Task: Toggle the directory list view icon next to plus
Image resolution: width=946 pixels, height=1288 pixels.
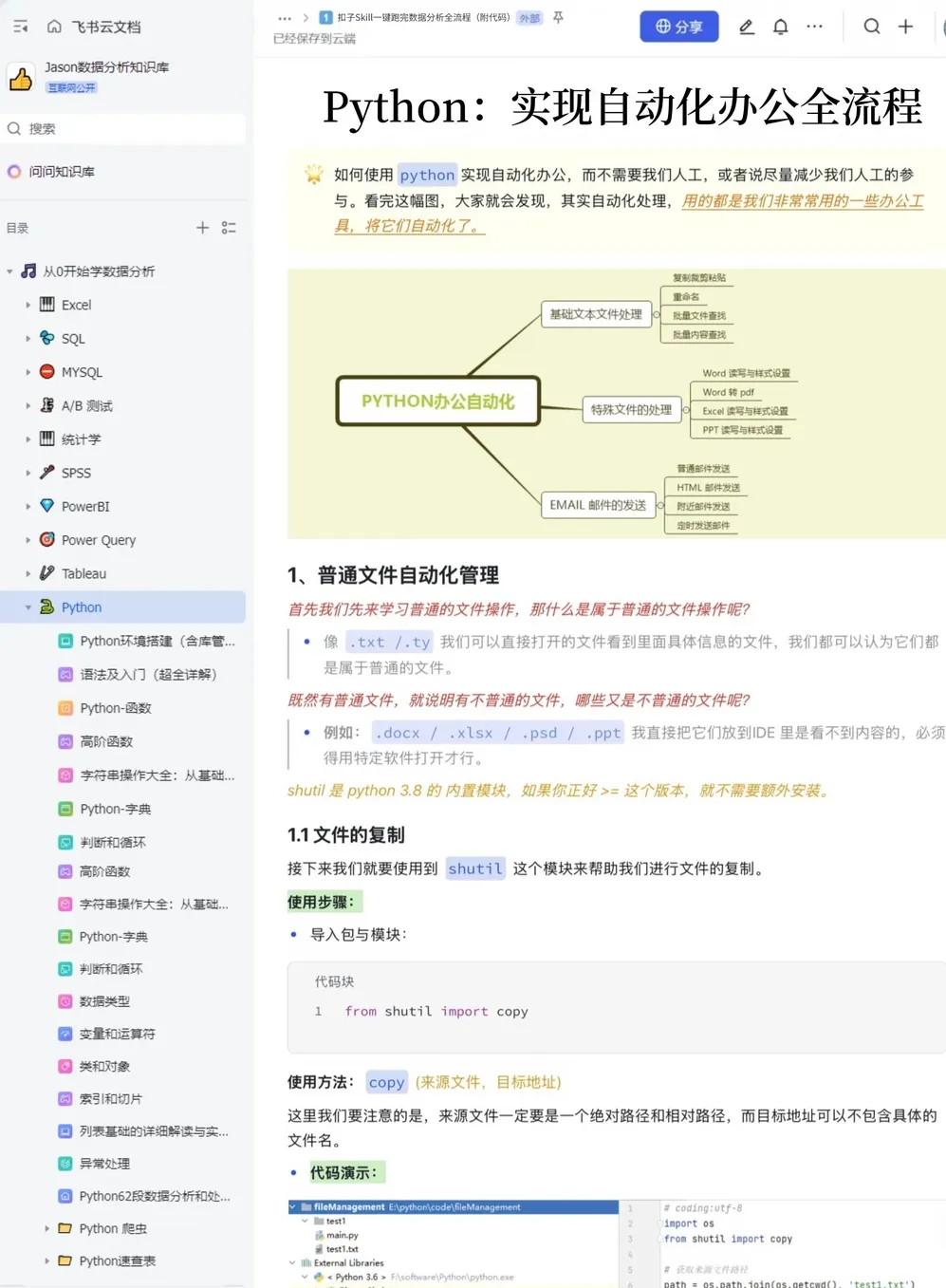Action: pyautogui.click(x=229, y=228)
